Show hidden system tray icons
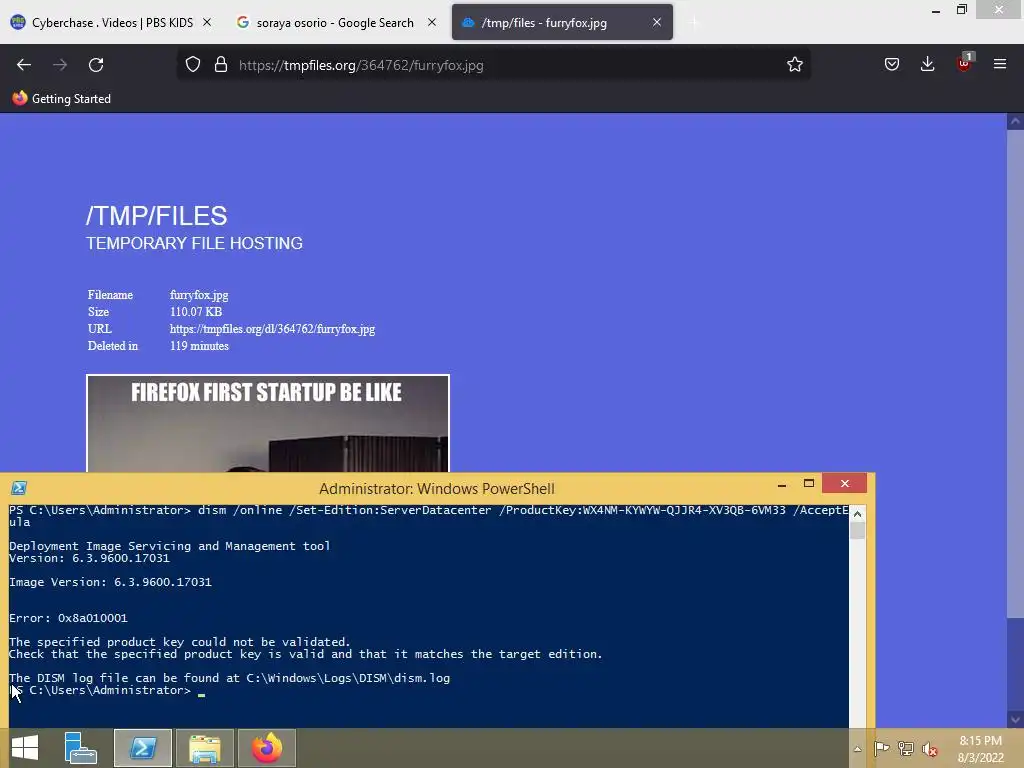1024x768 pixels. pyautogui.click(x=857, y=749)
